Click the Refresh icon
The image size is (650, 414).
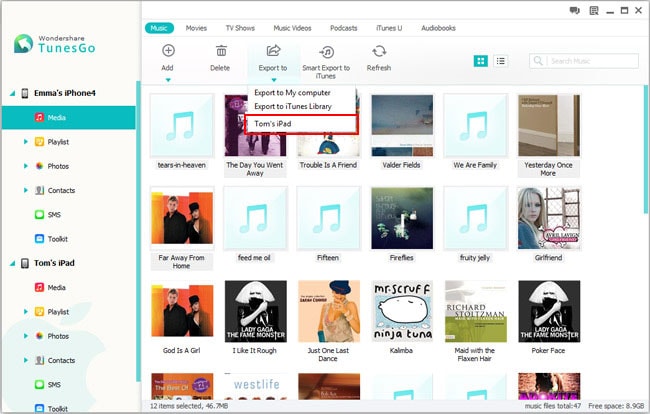379,51
